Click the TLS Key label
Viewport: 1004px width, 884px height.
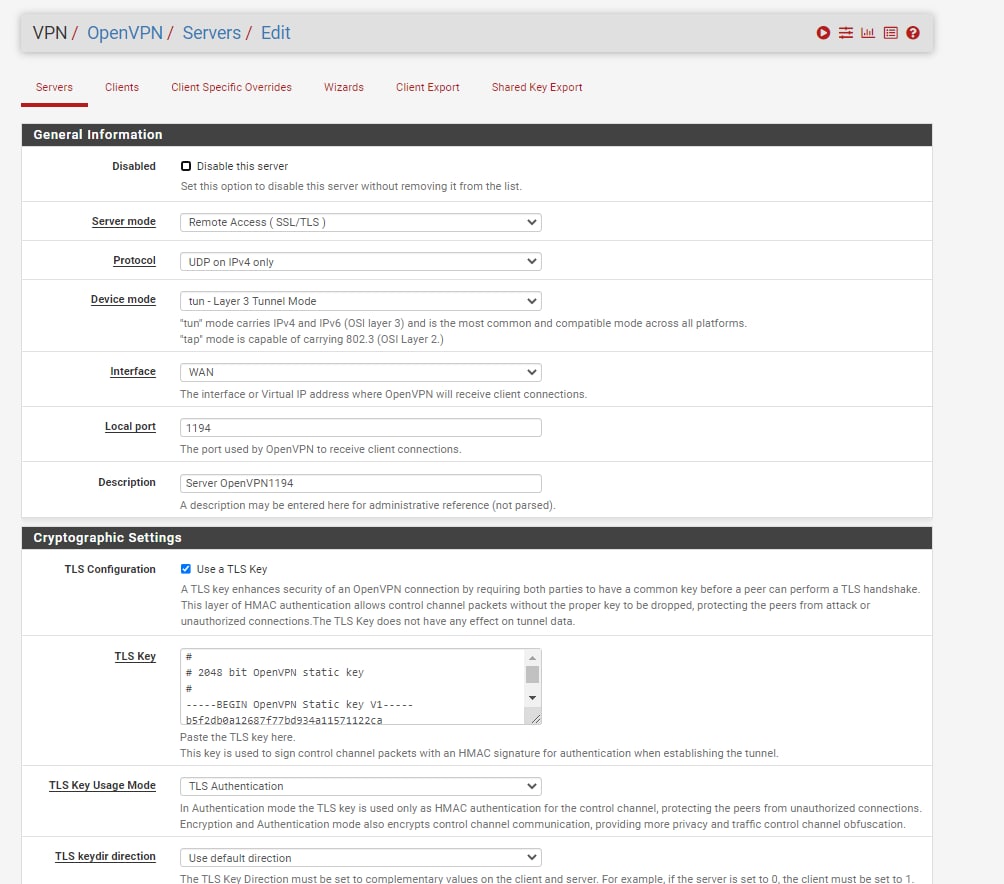pos(135,656)
